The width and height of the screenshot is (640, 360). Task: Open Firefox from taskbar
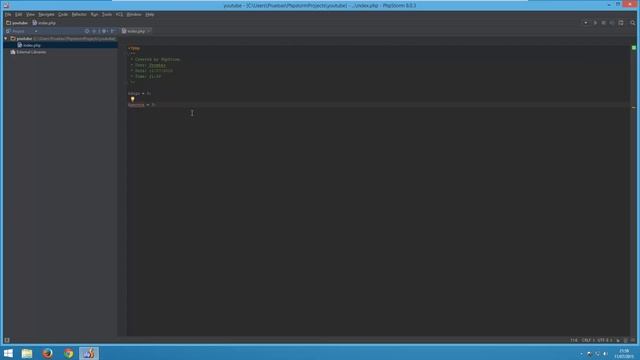(48, 353)
